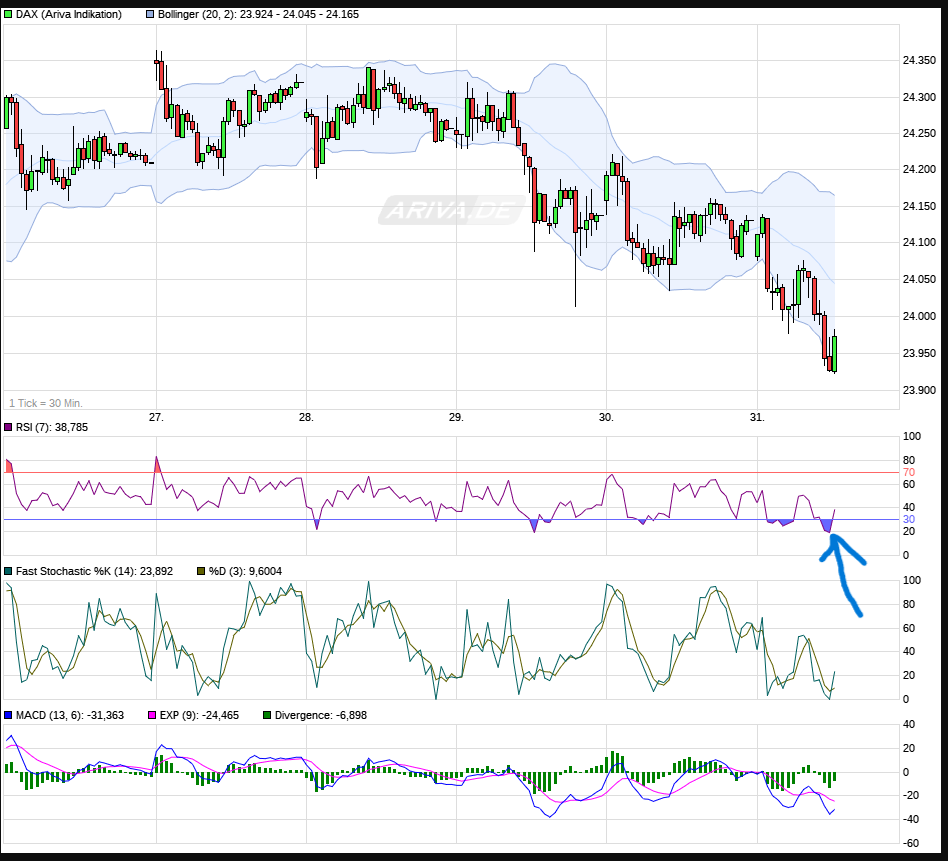The width and height of the screenshot is (948, 861).
Task: Click the date marker 31. on the time axis
Action: pos(757,417)
